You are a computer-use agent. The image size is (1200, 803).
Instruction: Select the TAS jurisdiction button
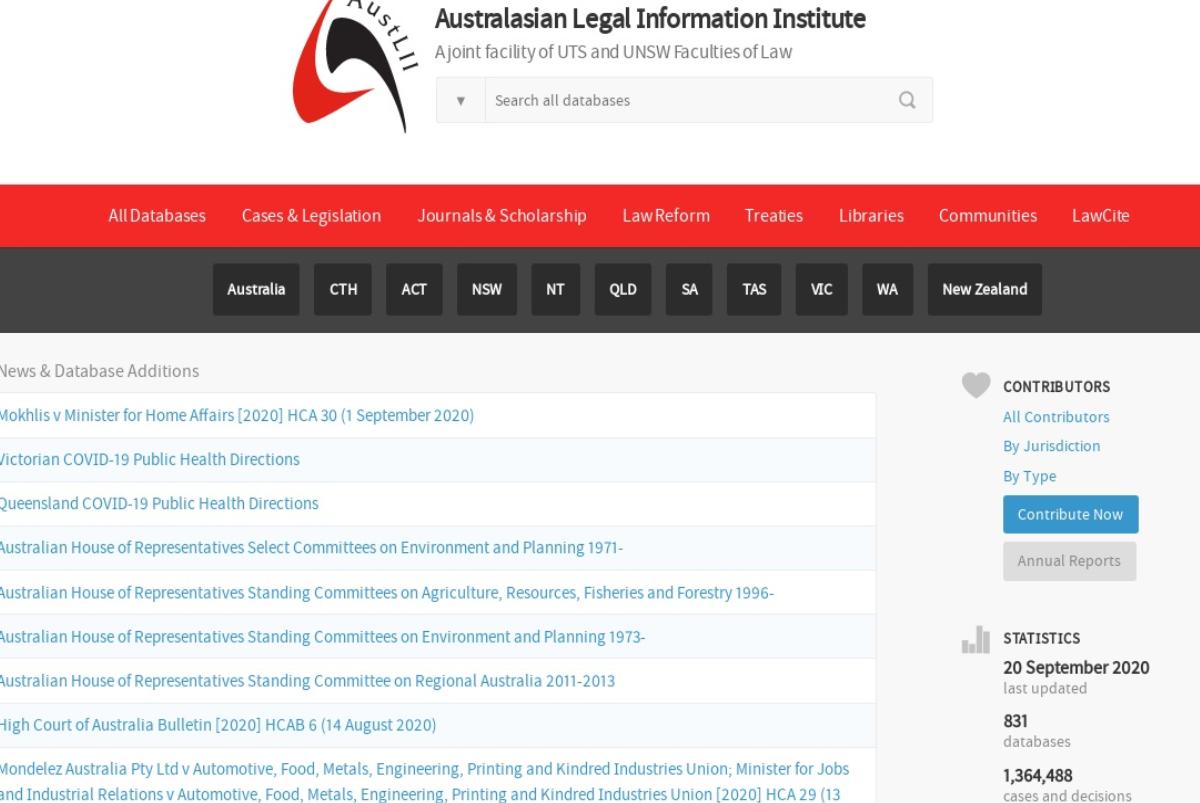coord(754,289)
